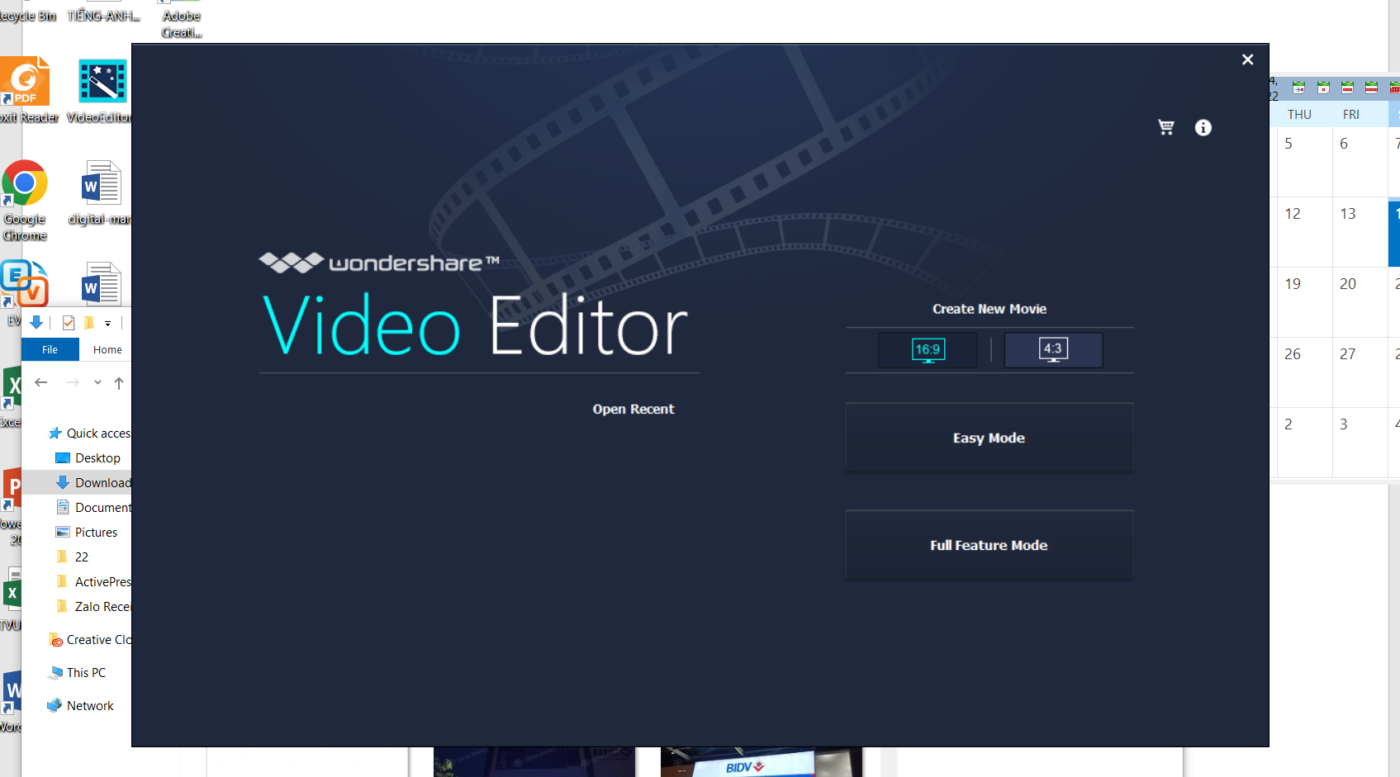The height and width of the screenshot is (777, 1400).
Task: Switch calendar to Work Week view icon
Action: tap(1347, 88)
